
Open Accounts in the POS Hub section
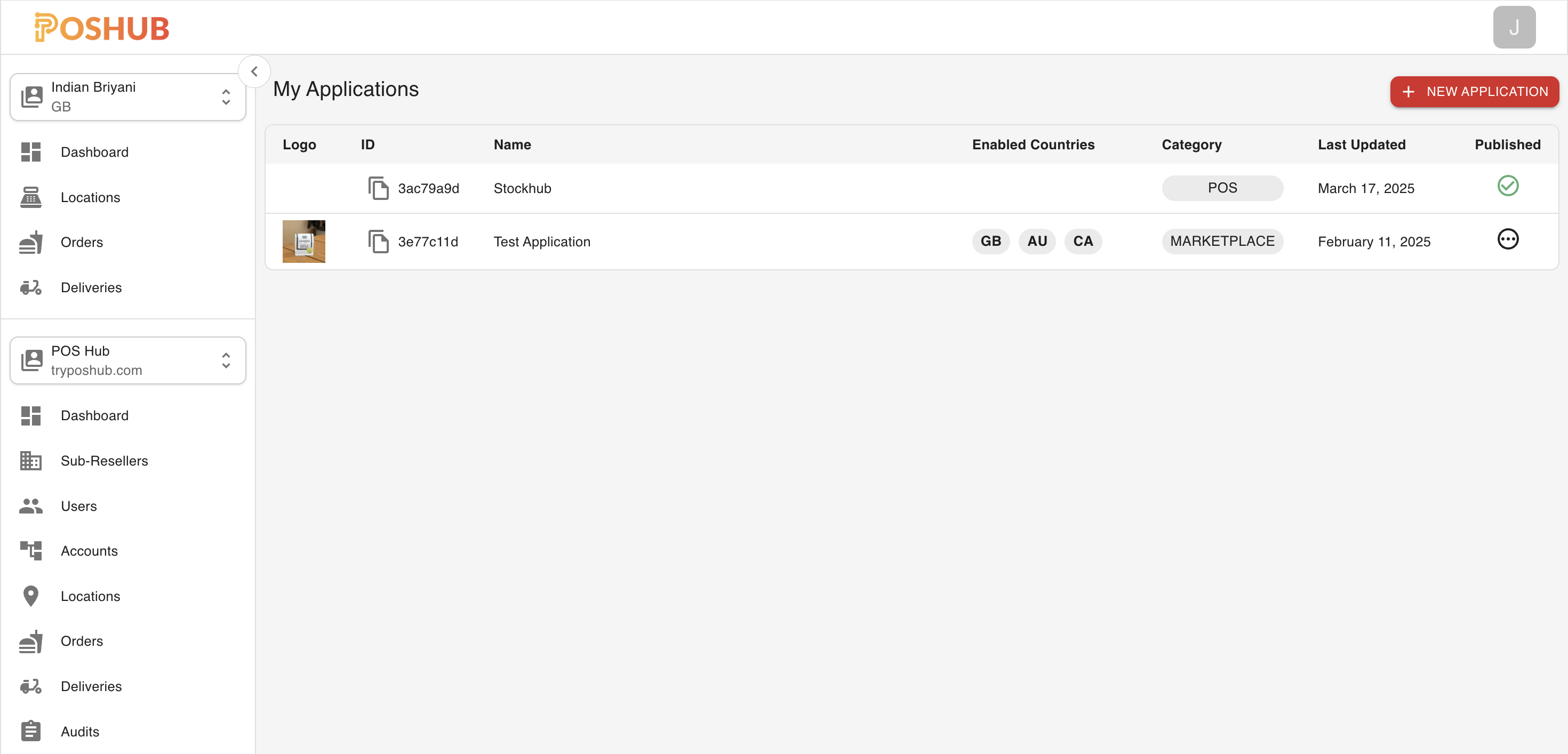(x=89, y=551)
